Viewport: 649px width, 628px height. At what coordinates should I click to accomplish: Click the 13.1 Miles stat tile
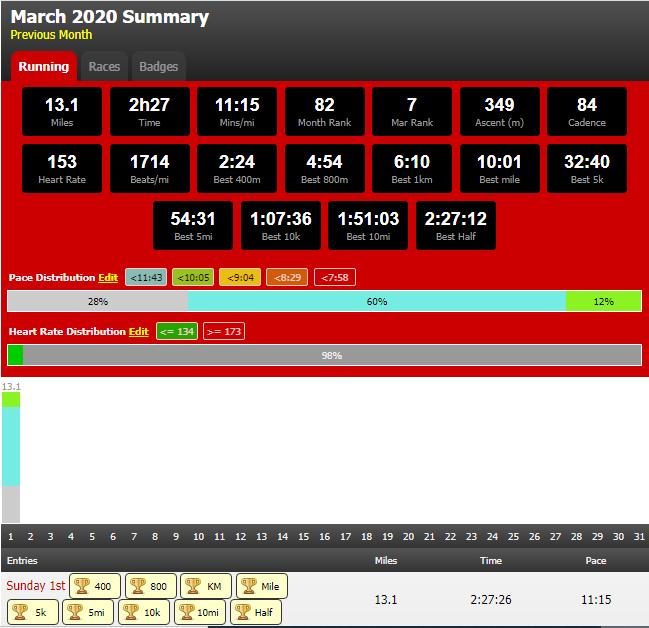click(62, 111)
